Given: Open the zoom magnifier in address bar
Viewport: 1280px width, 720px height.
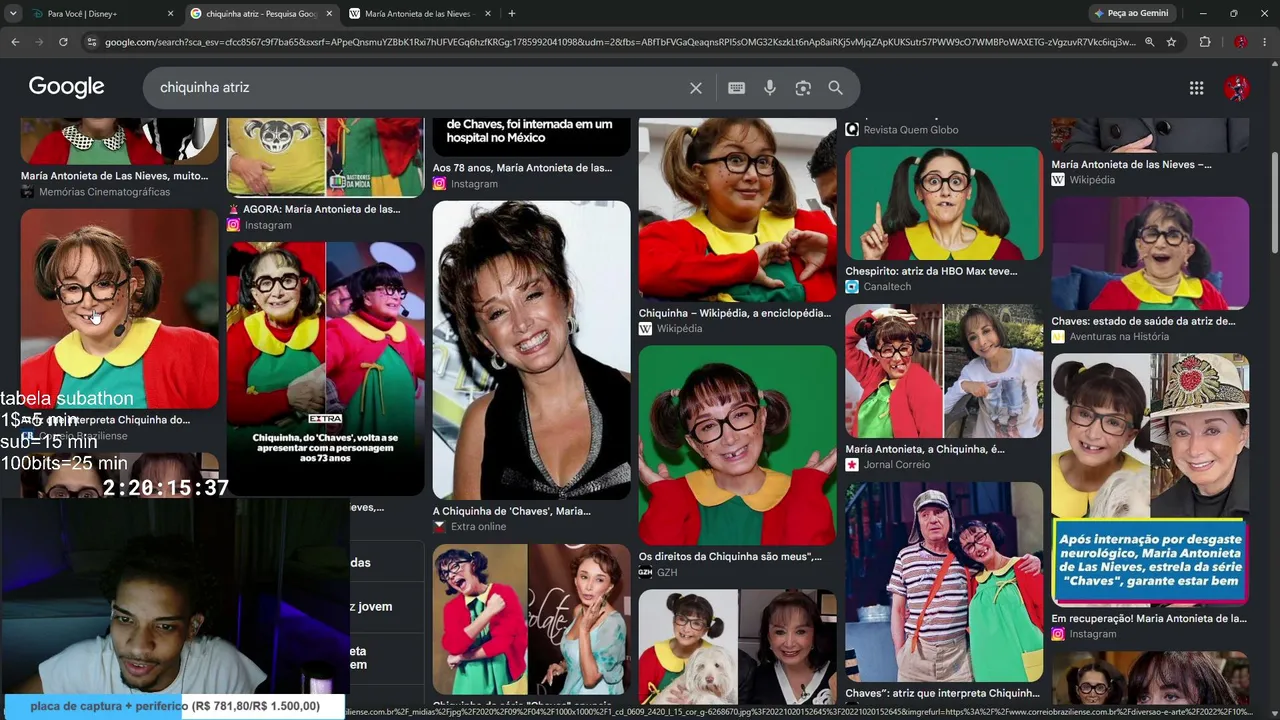Looking at the screenshot, I should tap(1150, 42).
